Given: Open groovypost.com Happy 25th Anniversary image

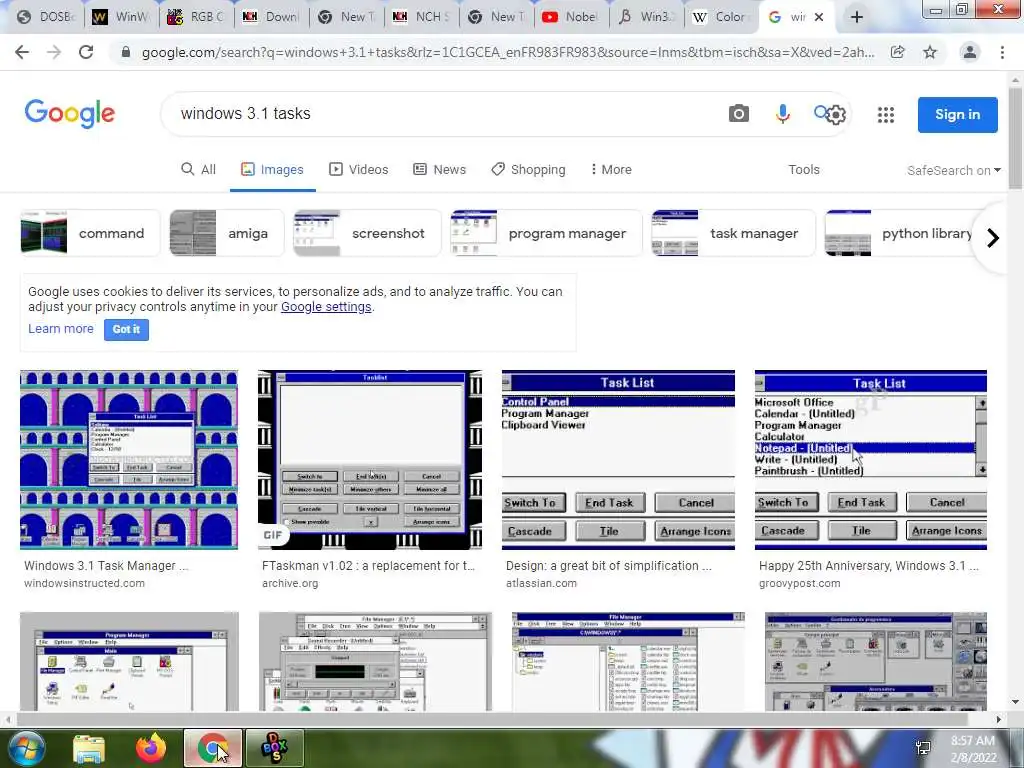Looking at the screenshot, I should point(871,460).
